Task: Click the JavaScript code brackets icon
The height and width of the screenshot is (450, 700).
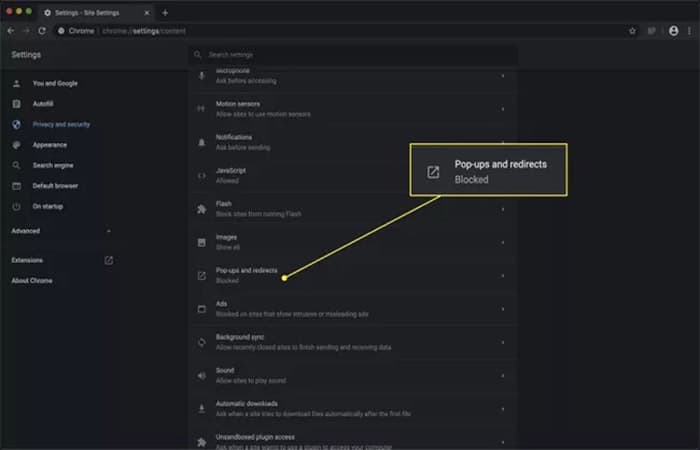Action: pos(202,176)
